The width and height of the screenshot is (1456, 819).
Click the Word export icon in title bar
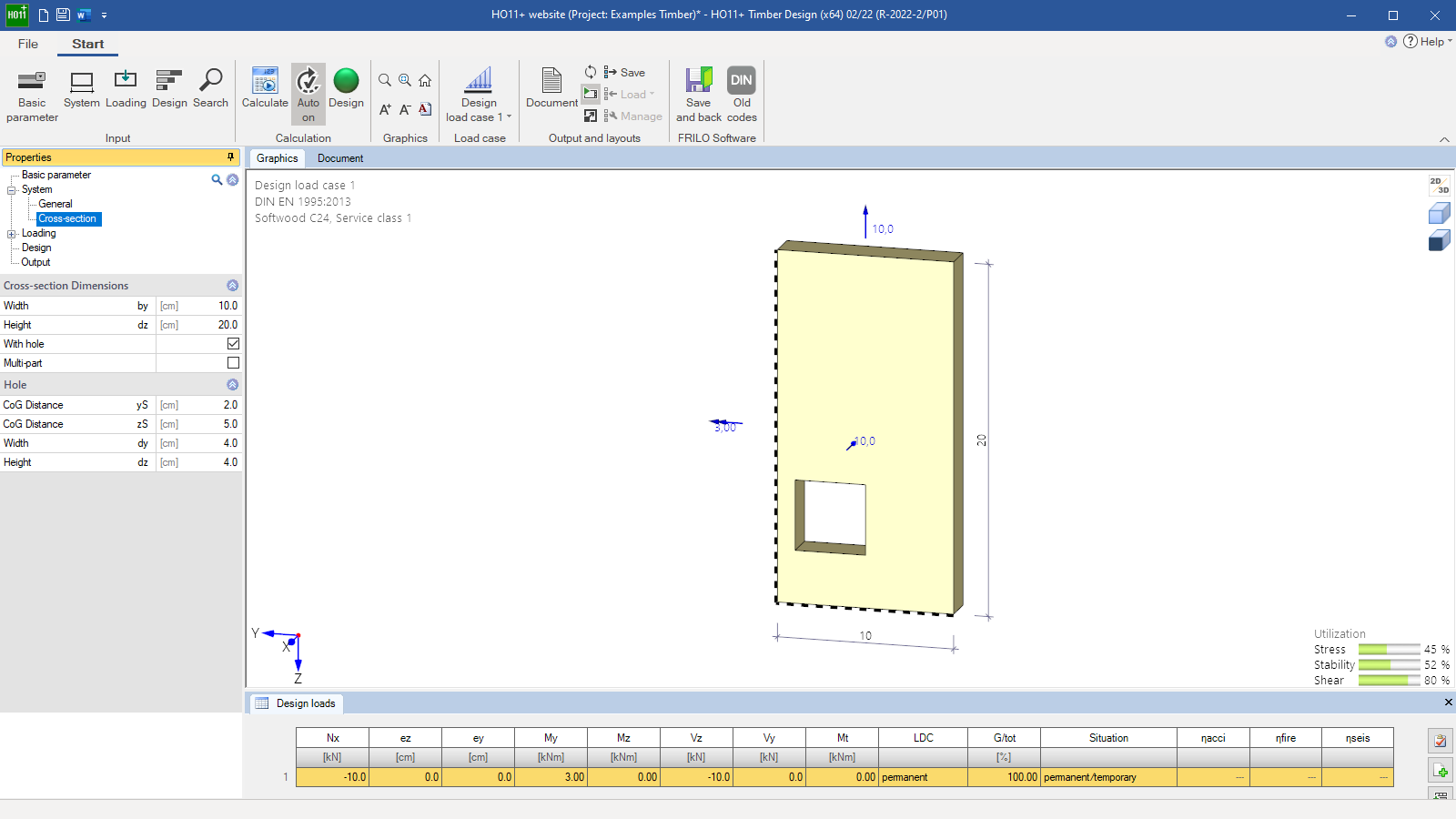coord(84,15)
